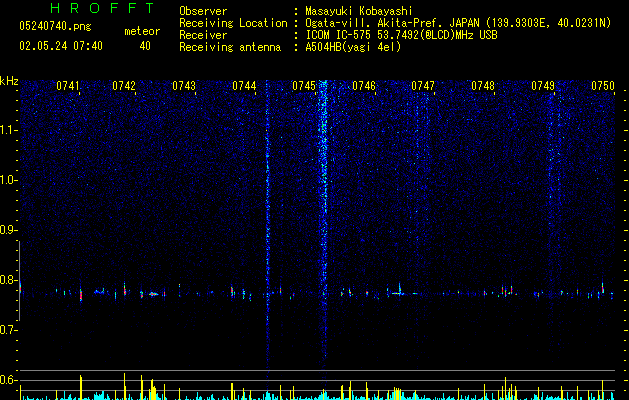This screenshot has height=400, width=629.
Task: Click the Observer label
Action: 203,11
